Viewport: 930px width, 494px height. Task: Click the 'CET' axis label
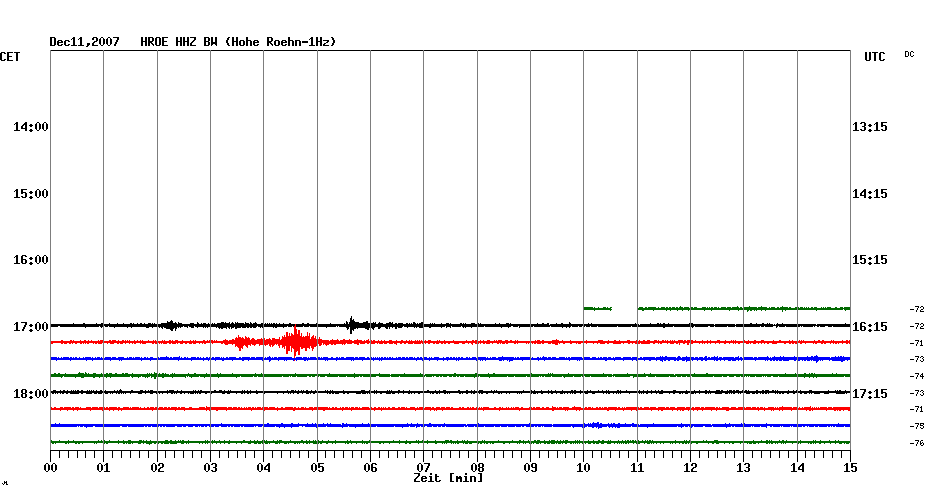(x=10, y=57)
